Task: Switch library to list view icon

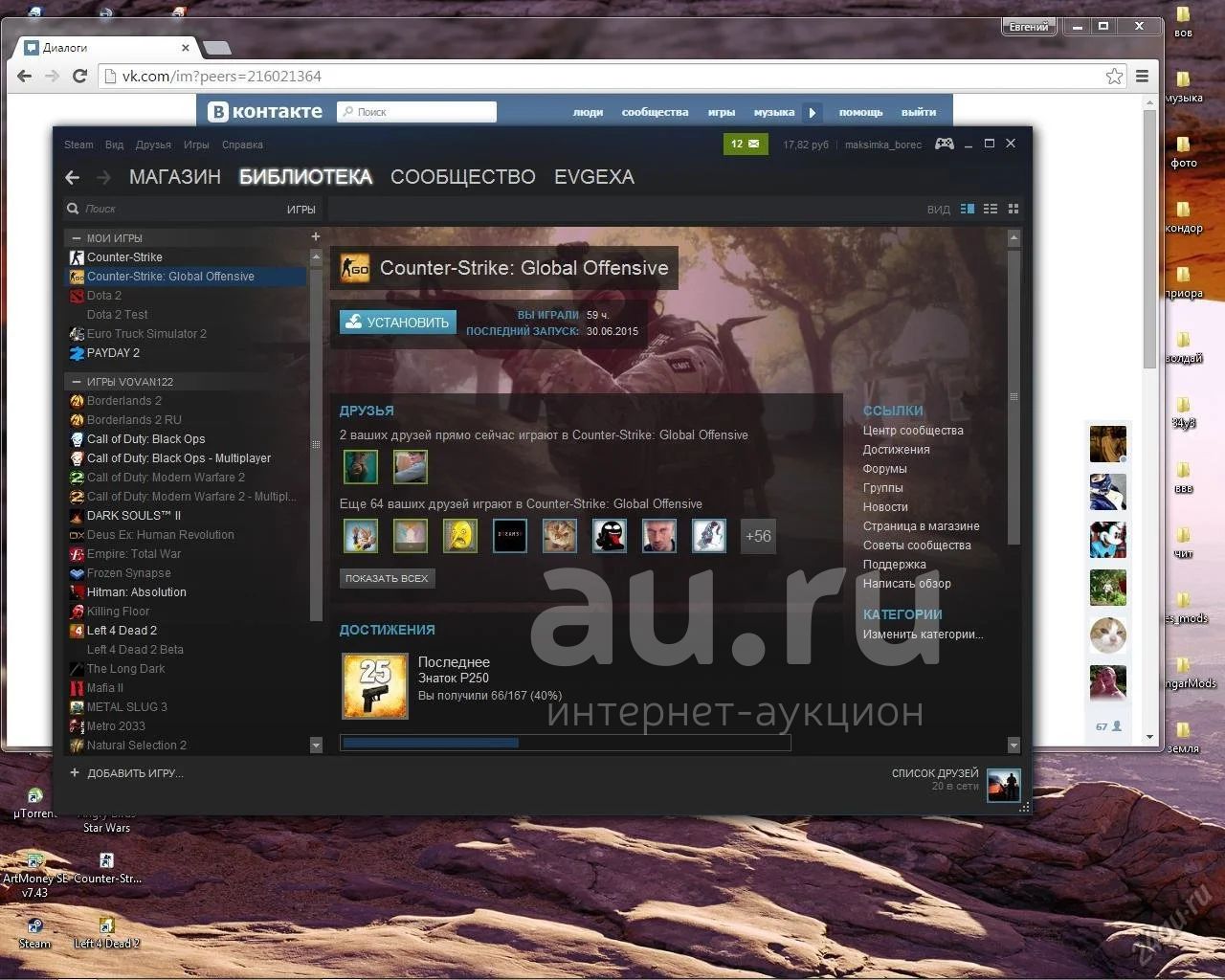Action: [991, 209]
